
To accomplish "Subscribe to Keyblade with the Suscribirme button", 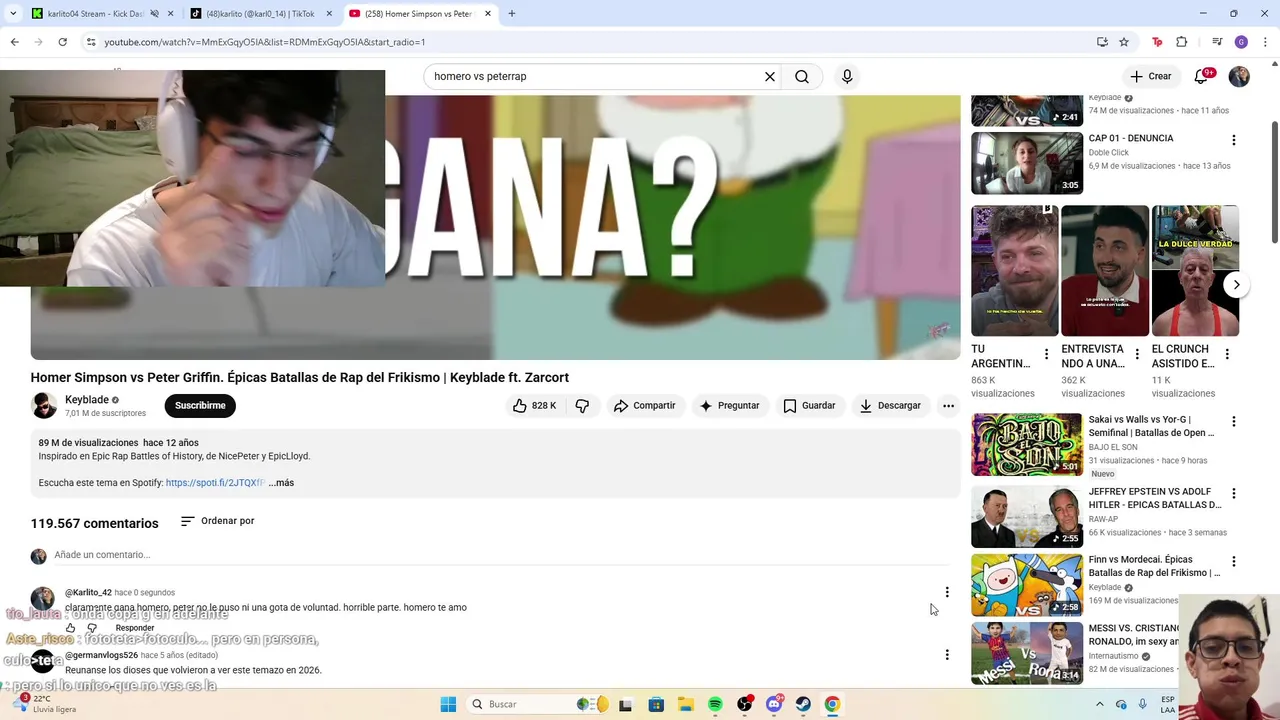I will click(200, 406).
